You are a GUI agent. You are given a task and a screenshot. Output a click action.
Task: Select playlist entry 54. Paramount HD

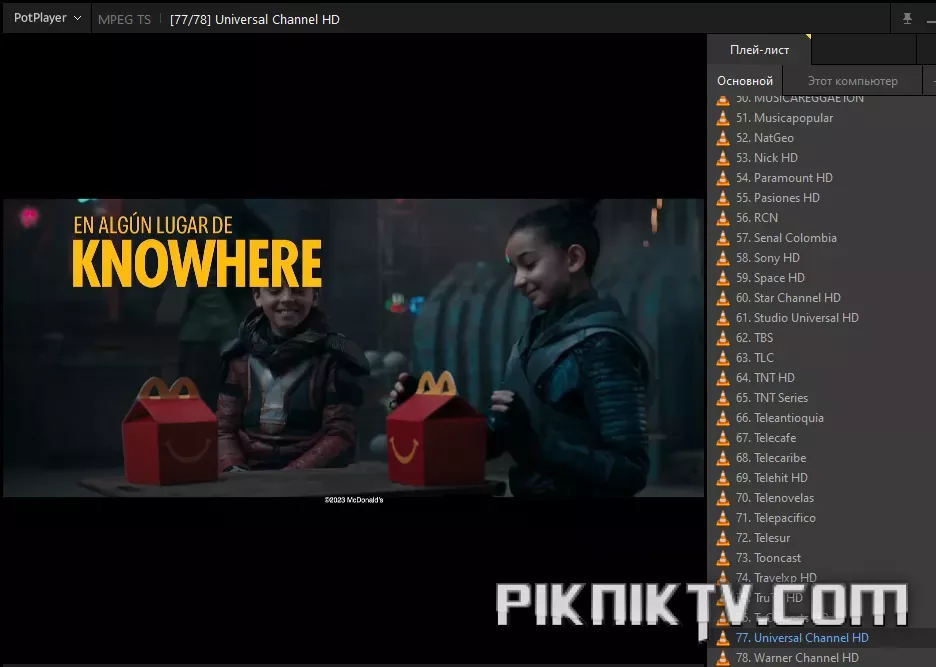pos(821,178)
